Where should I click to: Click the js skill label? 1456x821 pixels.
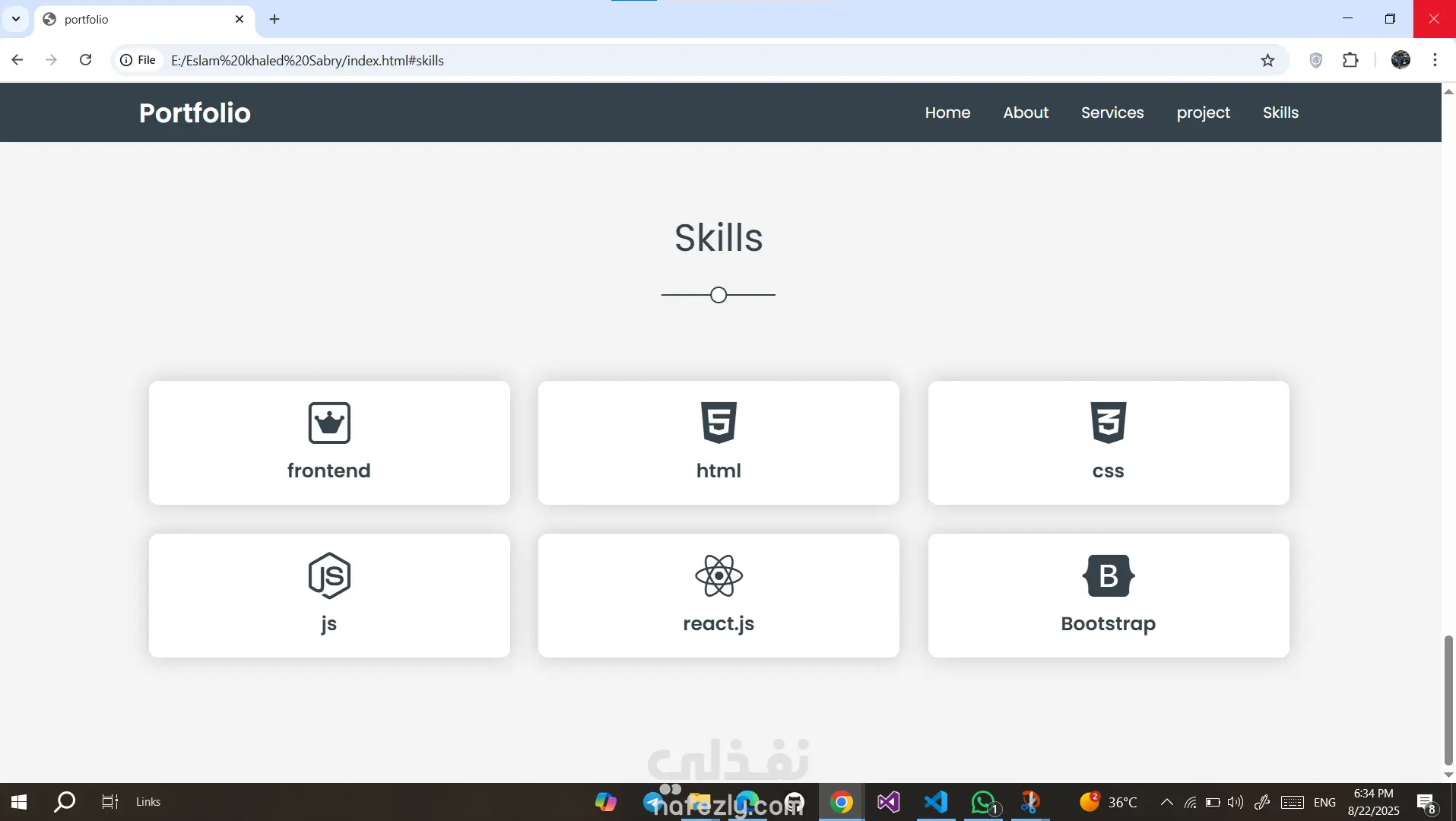329,624
